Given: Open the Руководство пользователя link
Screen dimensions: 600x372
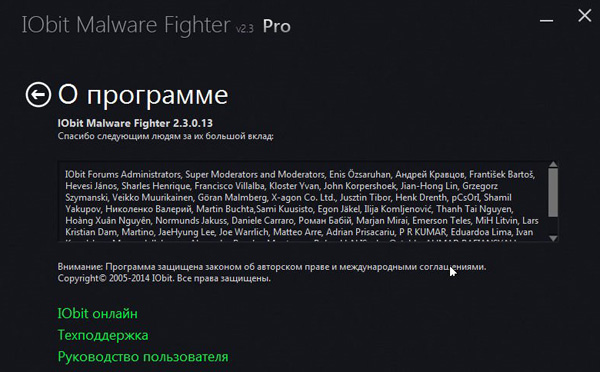Looking at the screenshot, I should tap(143, 357).
